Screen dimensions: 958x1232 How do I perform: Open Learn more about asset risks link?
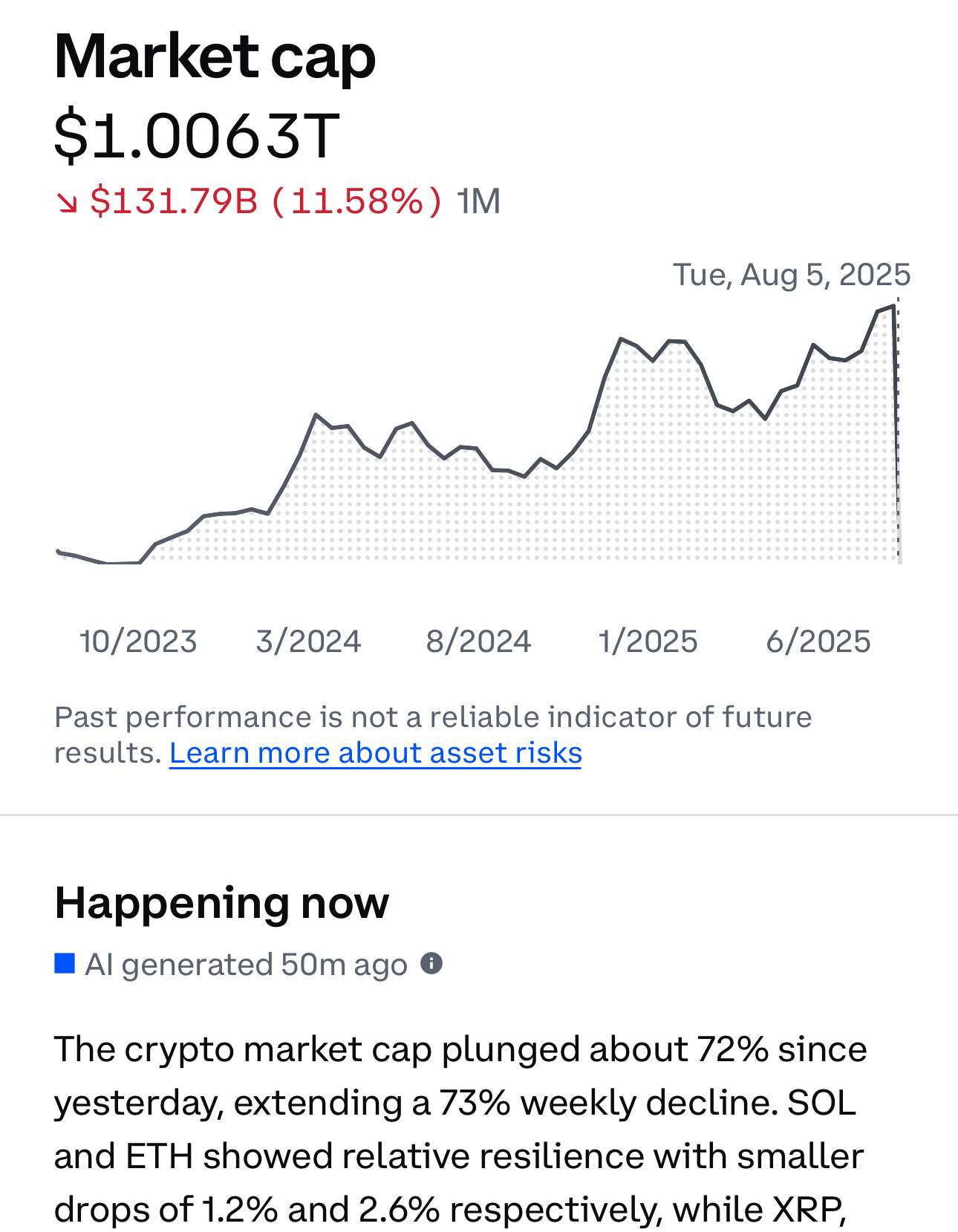click(x=376, y=753)
